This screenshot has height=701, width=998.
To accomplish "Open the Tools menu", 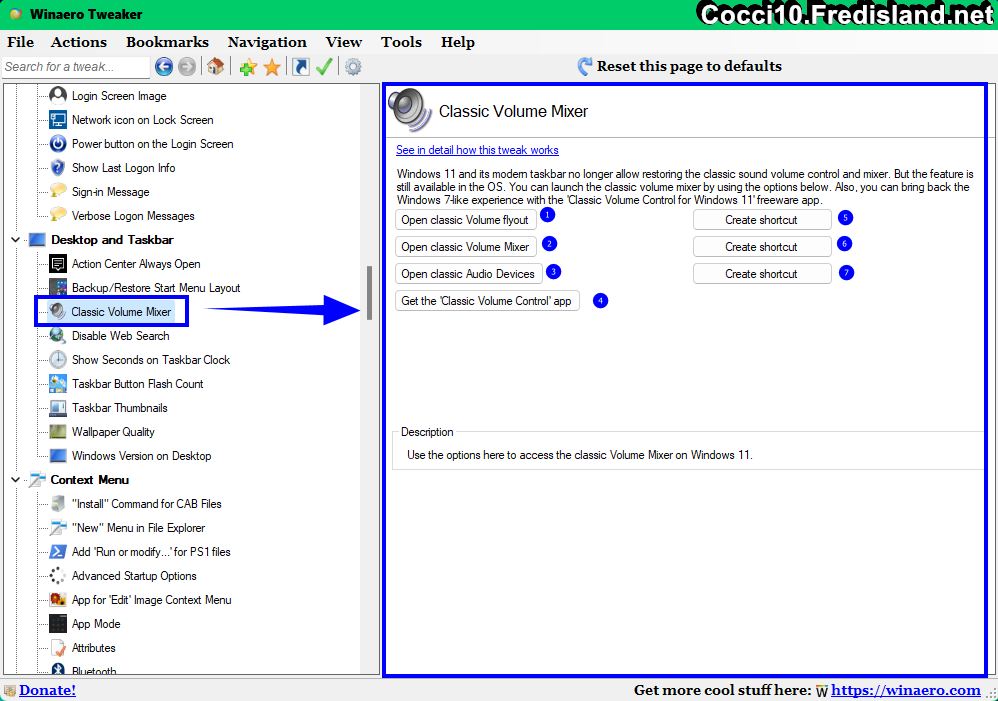I will click(x=402, y=42).
